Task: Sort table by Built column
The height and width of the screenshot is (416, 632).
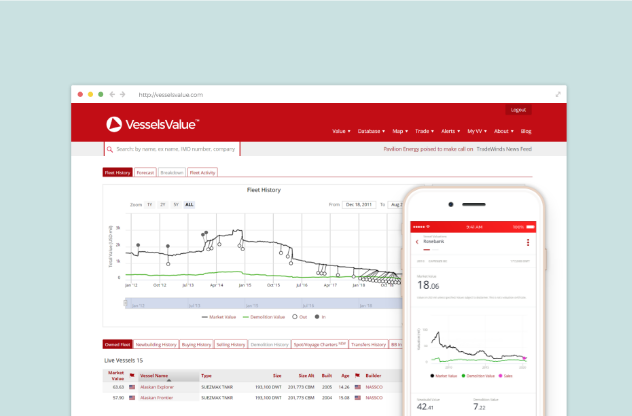Action: point(327,376)
